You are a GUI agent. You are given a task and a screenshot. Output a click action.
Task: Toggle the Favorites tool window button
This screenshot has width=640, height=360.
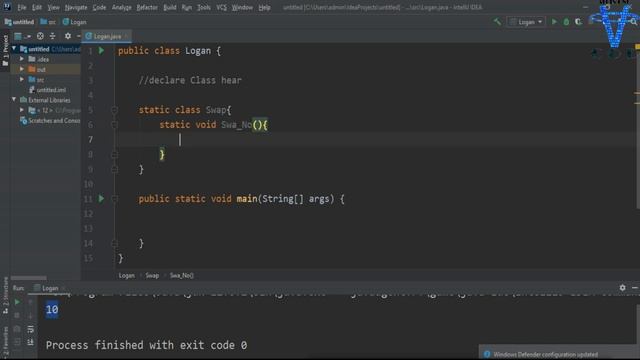click(5, 342)
